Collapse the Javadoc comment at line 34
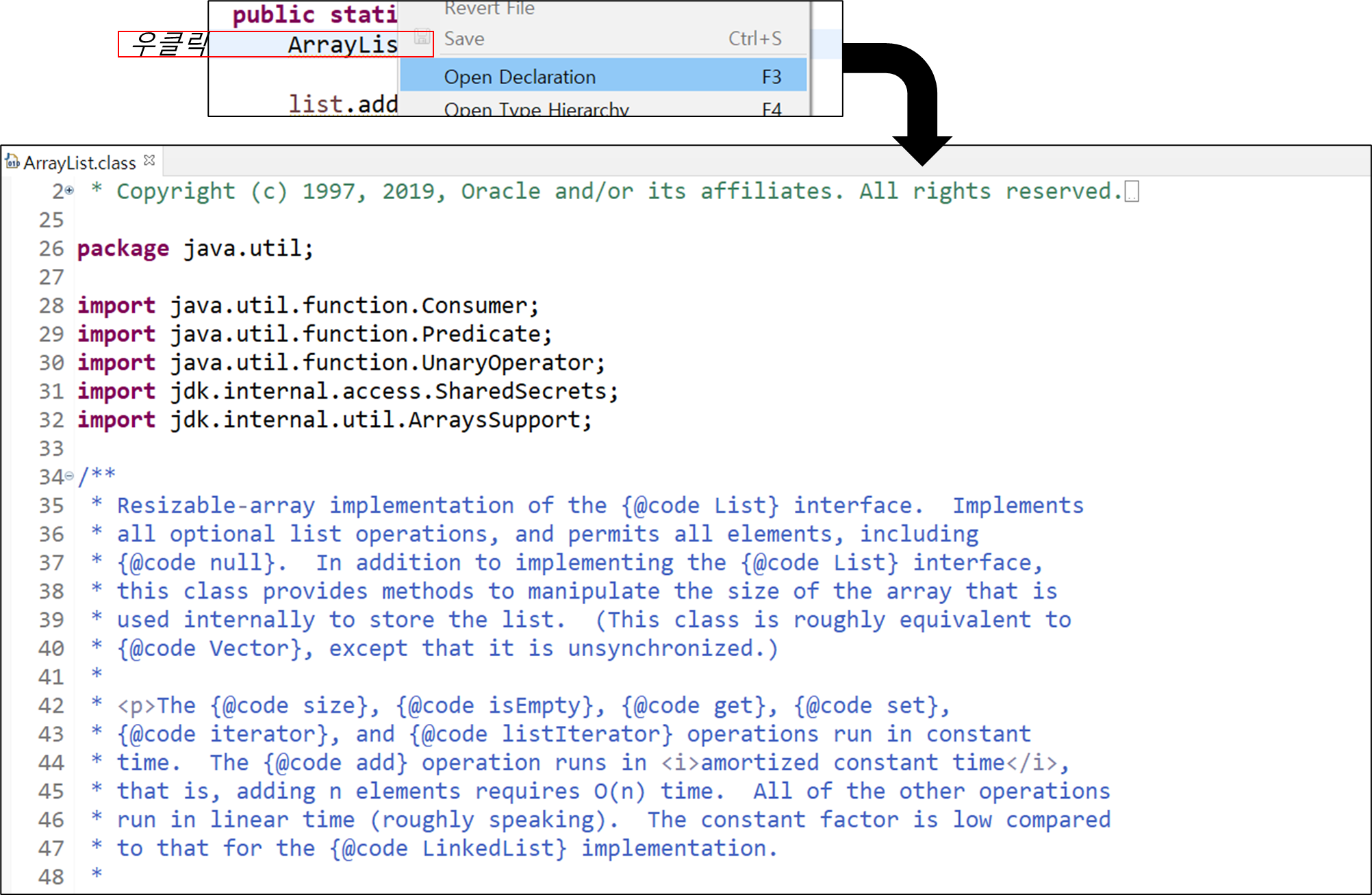 coord(69,476)
